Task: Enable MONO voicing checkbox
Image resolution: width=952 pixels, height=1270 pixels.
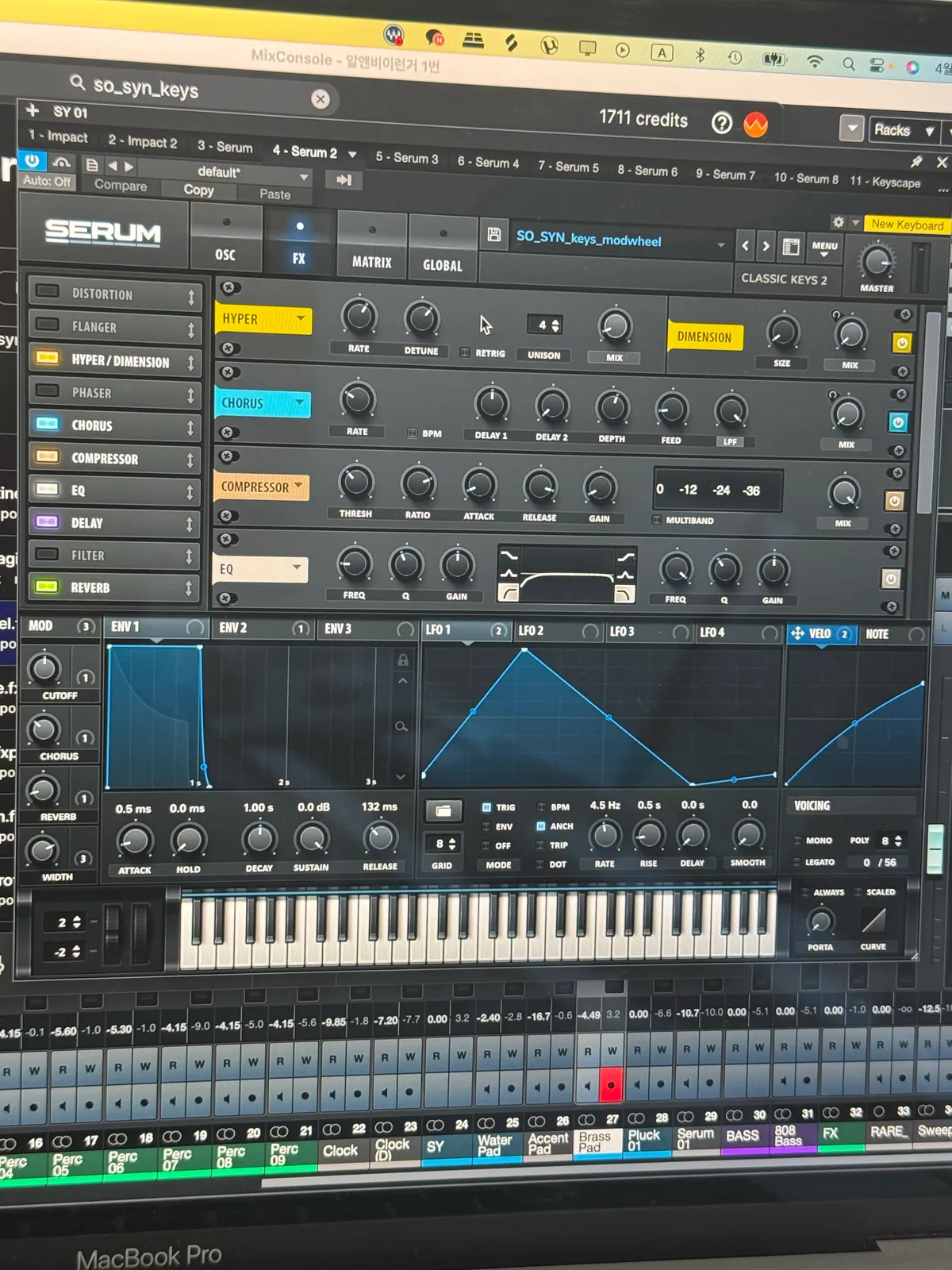Action: click(797, 840)
